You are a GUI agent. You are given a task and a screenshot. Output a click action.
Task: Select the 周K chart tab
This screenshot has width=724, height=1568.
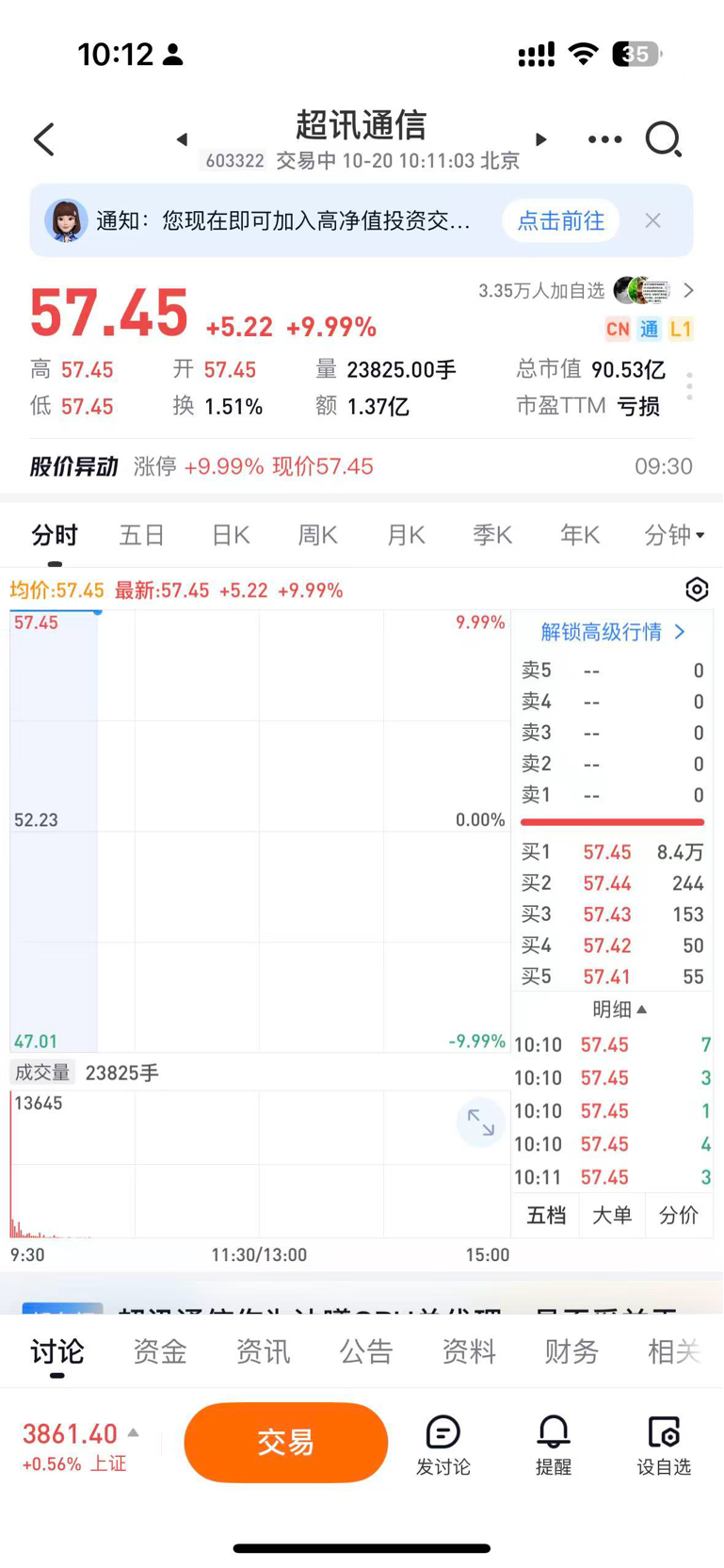[x=317, y=535]
